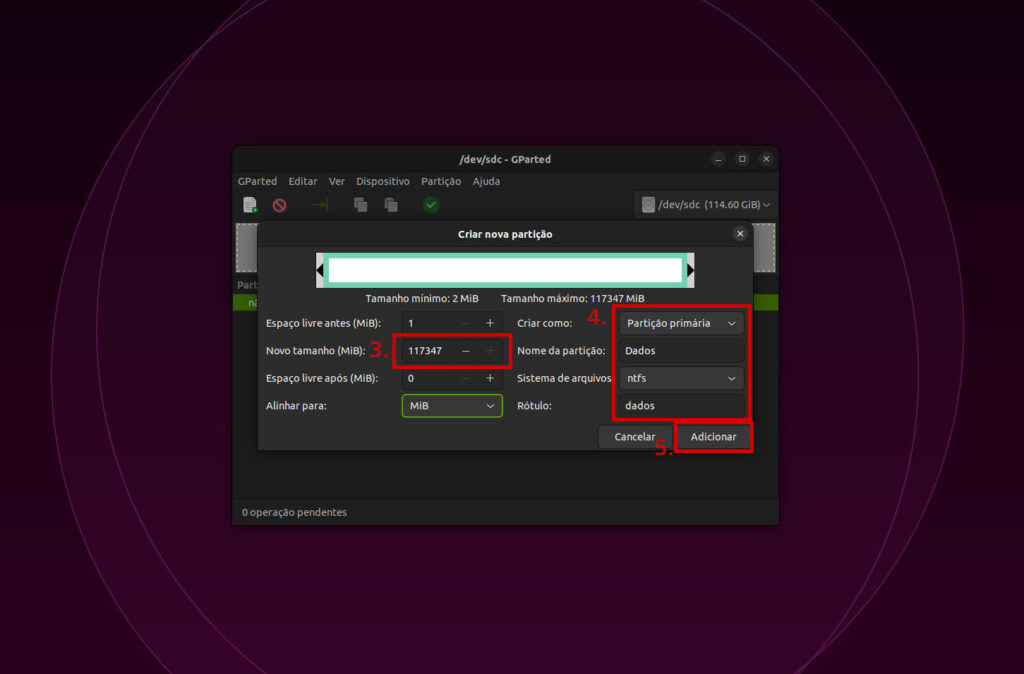The image size is (1024, 674).
Task: Open the Dispositivo menu
Action: coord(383,181)
